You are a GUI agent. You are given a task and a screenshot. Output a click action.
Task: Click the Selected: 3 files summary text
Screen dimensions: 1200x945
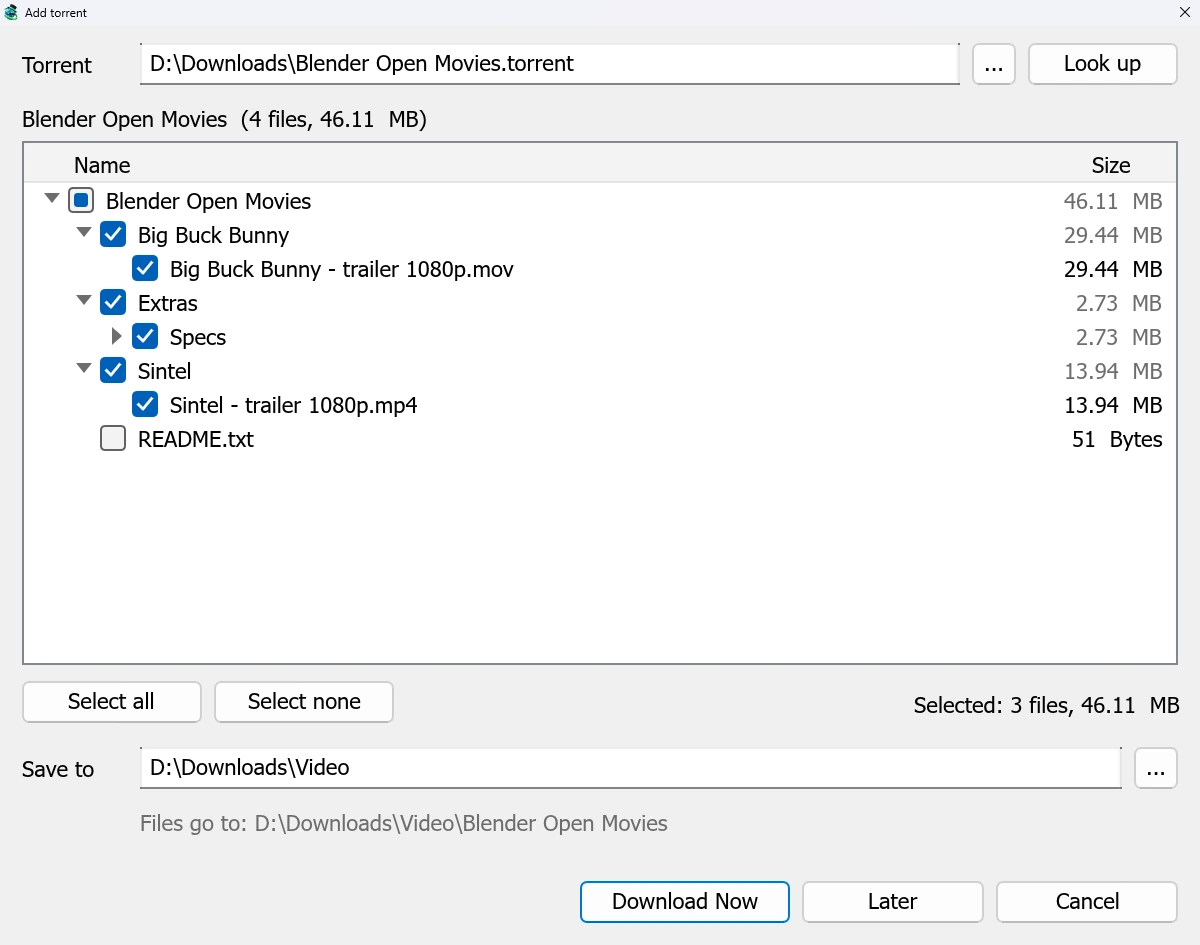coord(1047,705)
